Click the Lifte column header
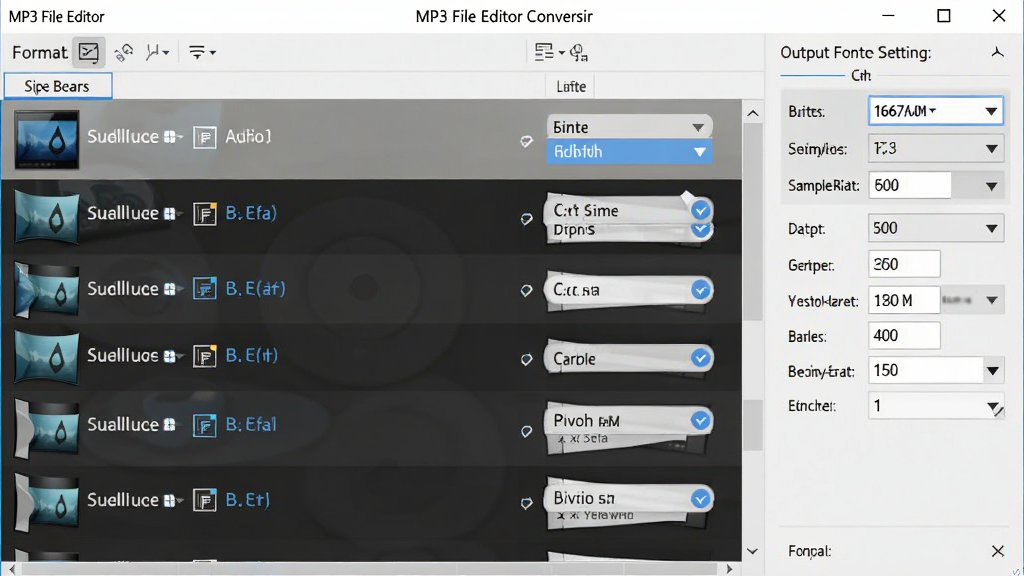The height and width of the screenshot is (576, 1024). coord(571,86)
